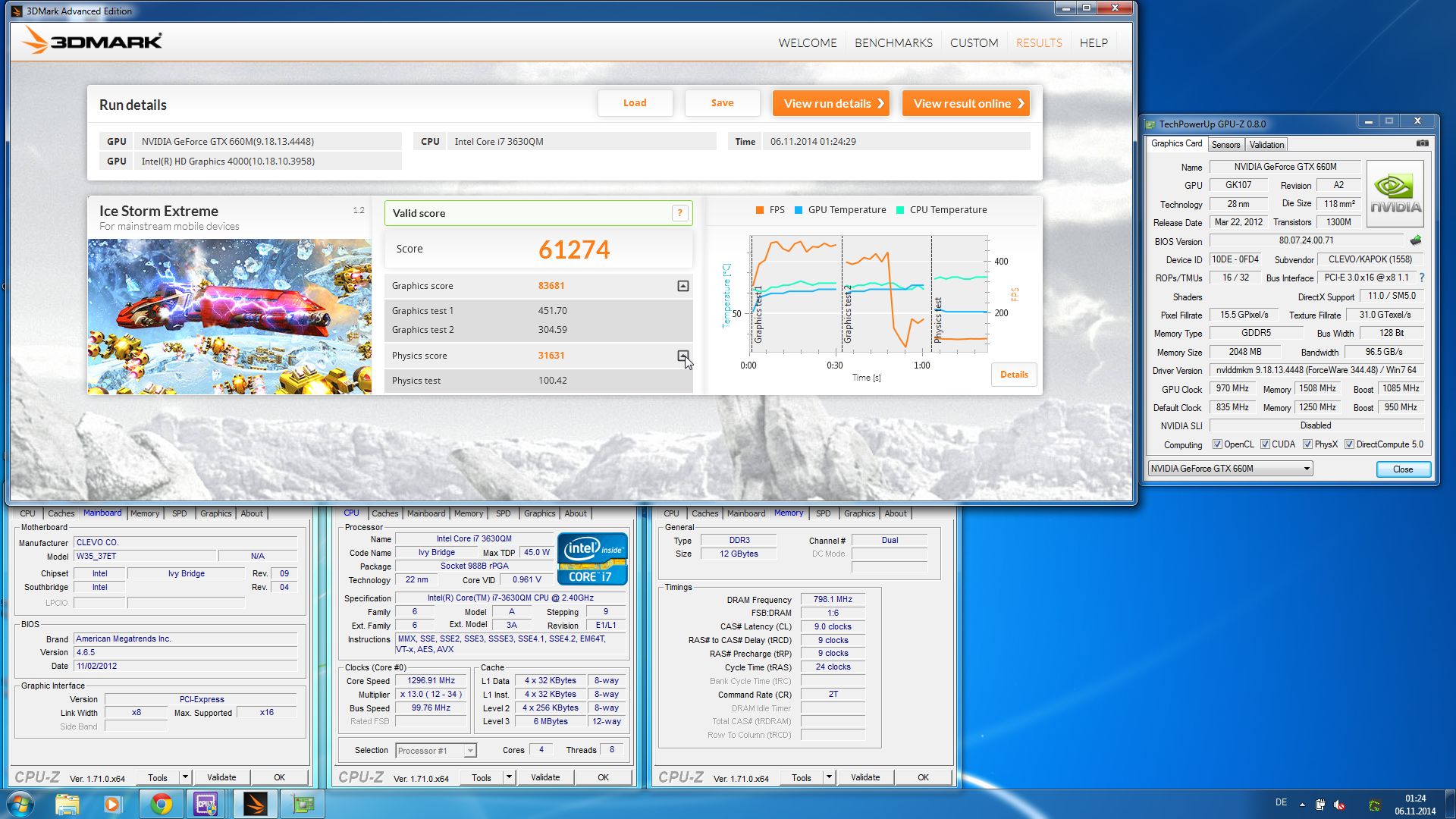Click the teal CPU Temperature legend swatch
The width and height of the screenshot is (1456, 819).
click(900, 210)
